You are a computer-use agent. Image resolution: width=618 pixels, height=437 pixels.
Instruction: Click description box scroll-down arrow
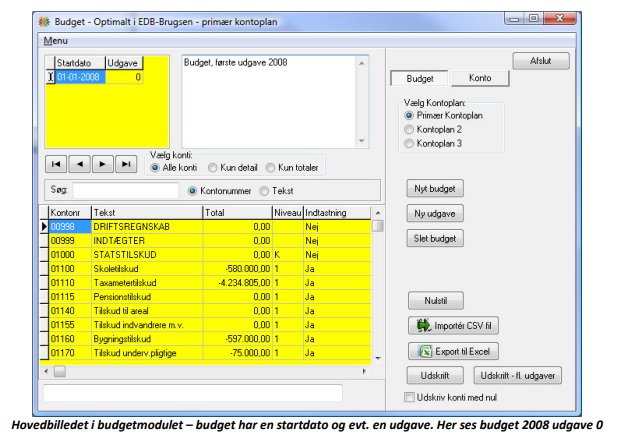pyautogui.click(x=361, y=141)
